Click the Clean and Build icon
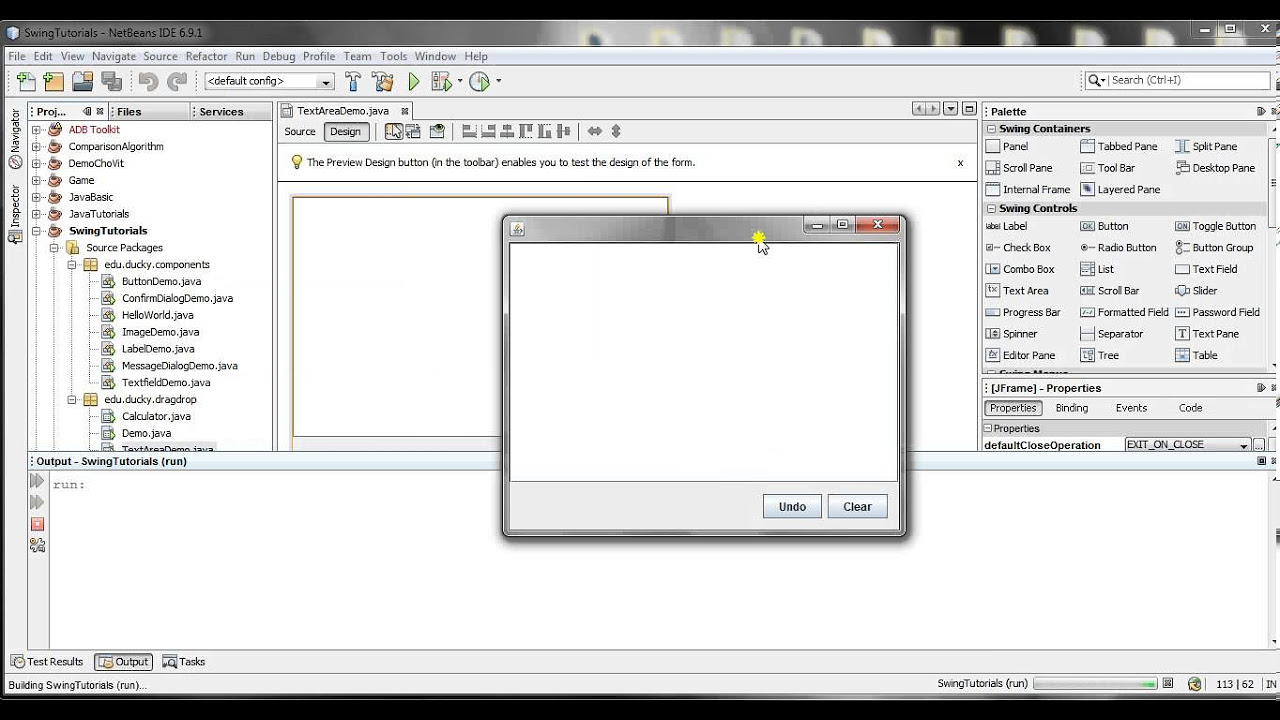This screenshot has width=1280, height=720. [382, 81]
